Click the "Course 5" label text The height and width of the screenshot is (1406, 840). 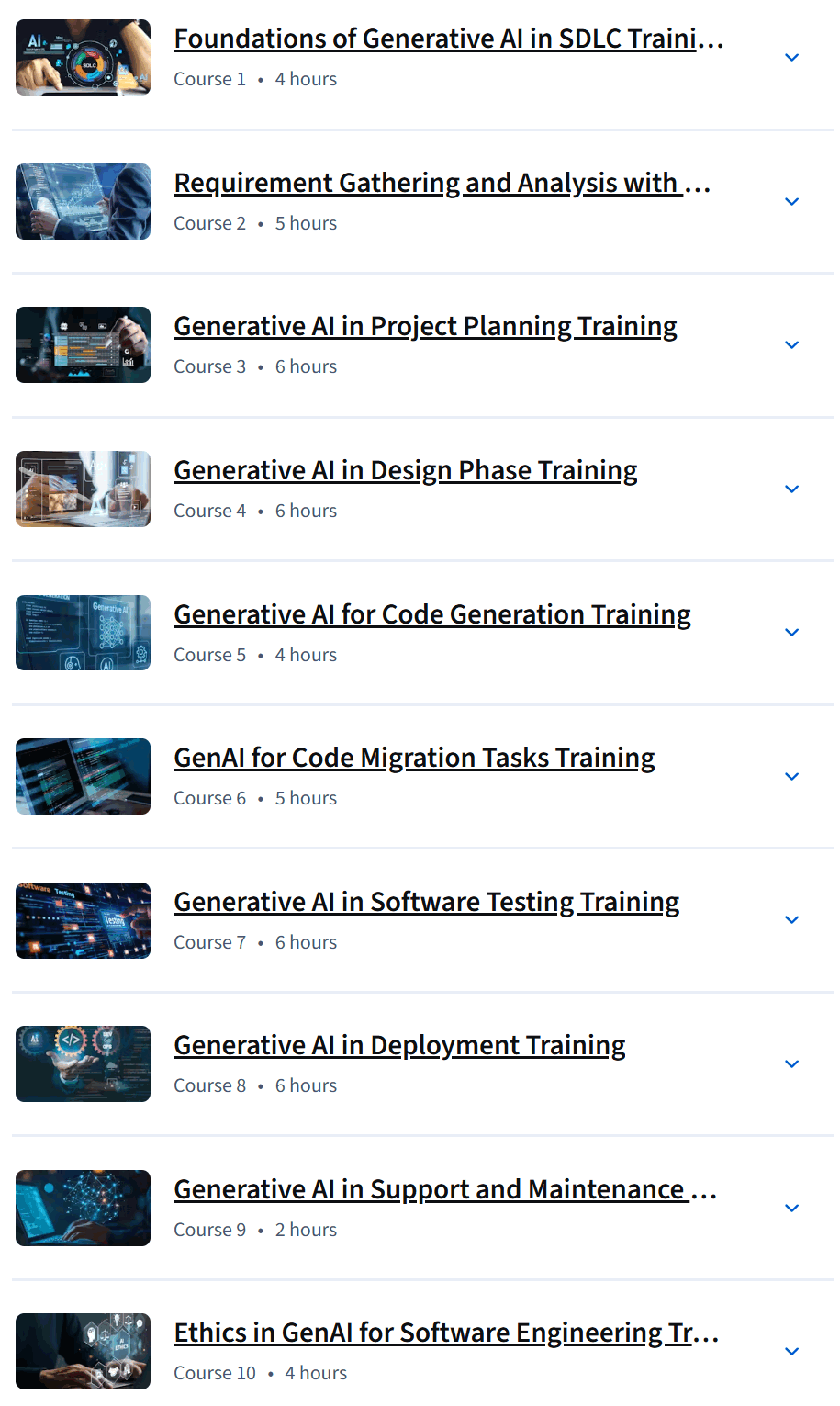coord(210,656)
